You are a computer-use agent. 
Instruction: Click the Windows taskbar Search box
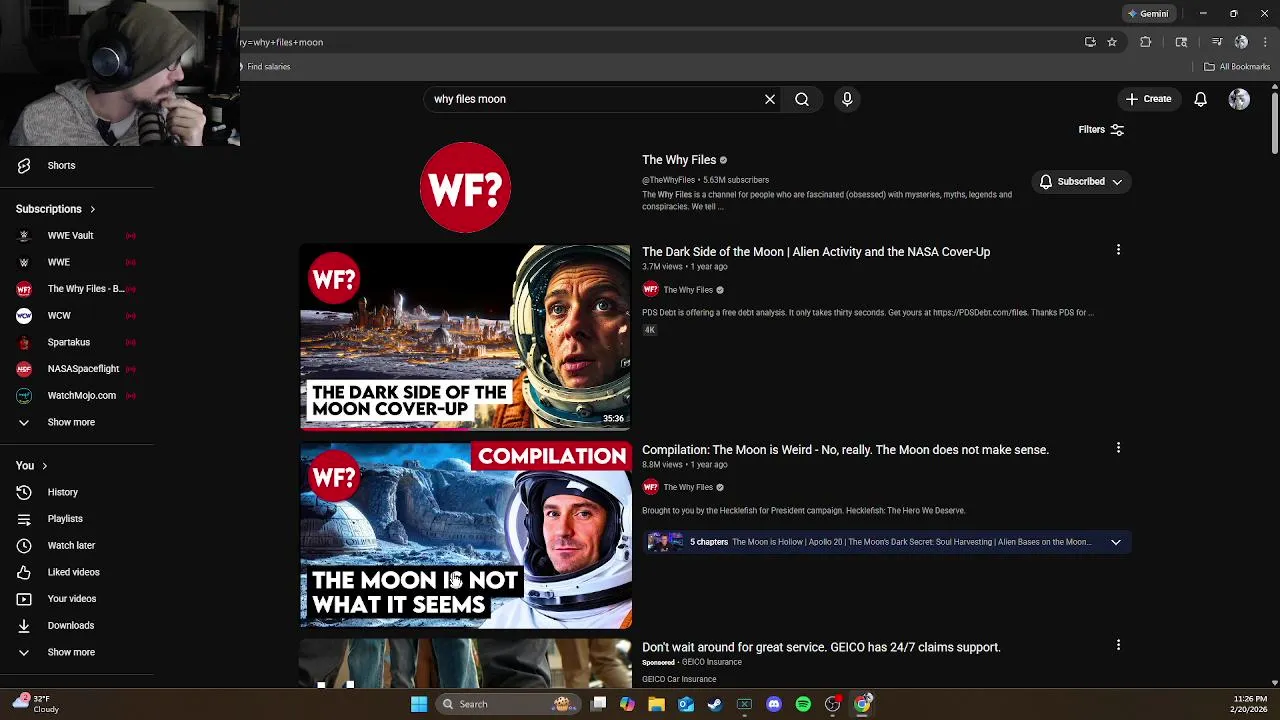[510, 704]
